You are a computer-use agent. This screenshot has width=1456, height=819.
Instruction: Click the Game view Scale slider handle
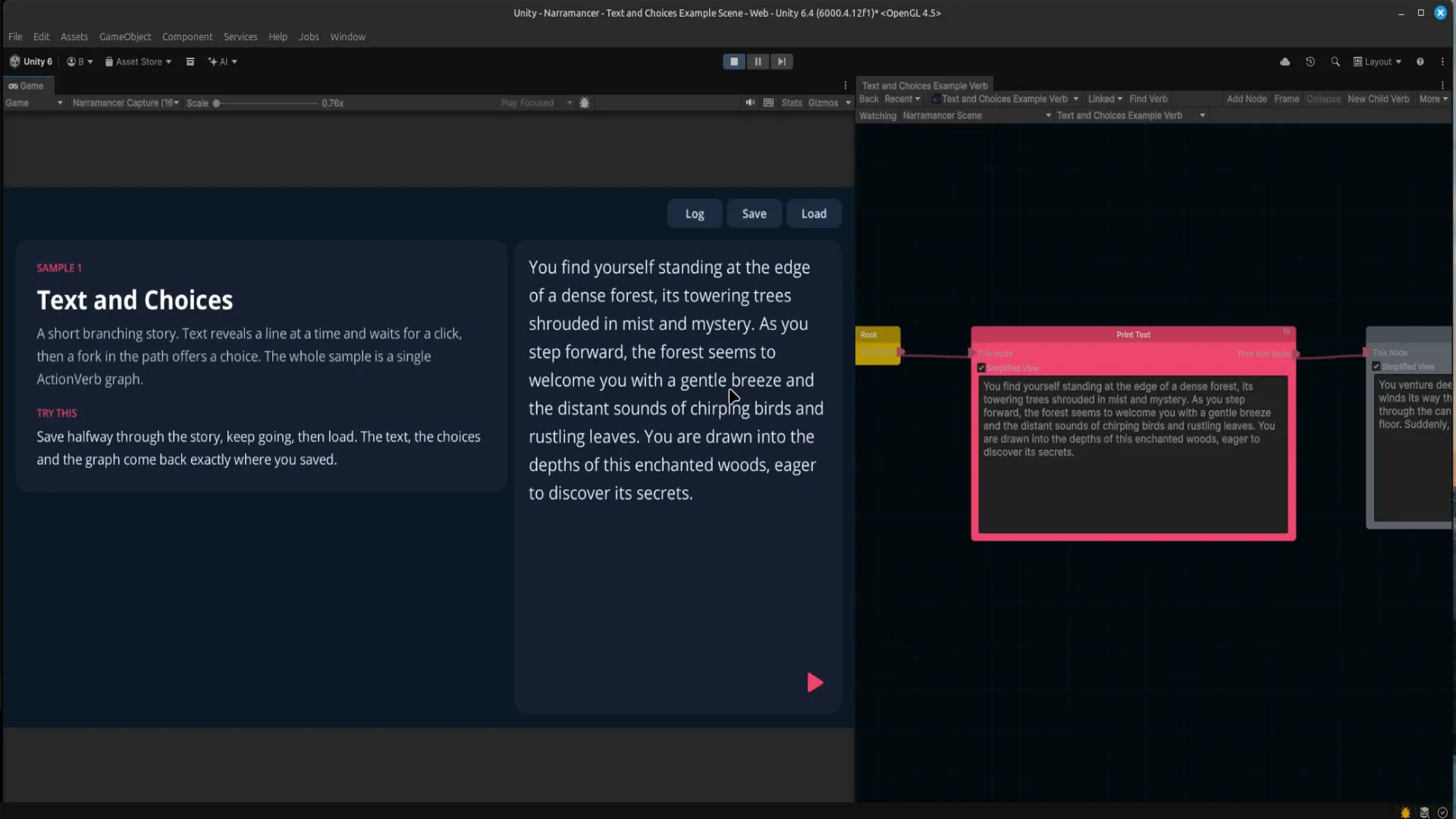coord(216,103)
